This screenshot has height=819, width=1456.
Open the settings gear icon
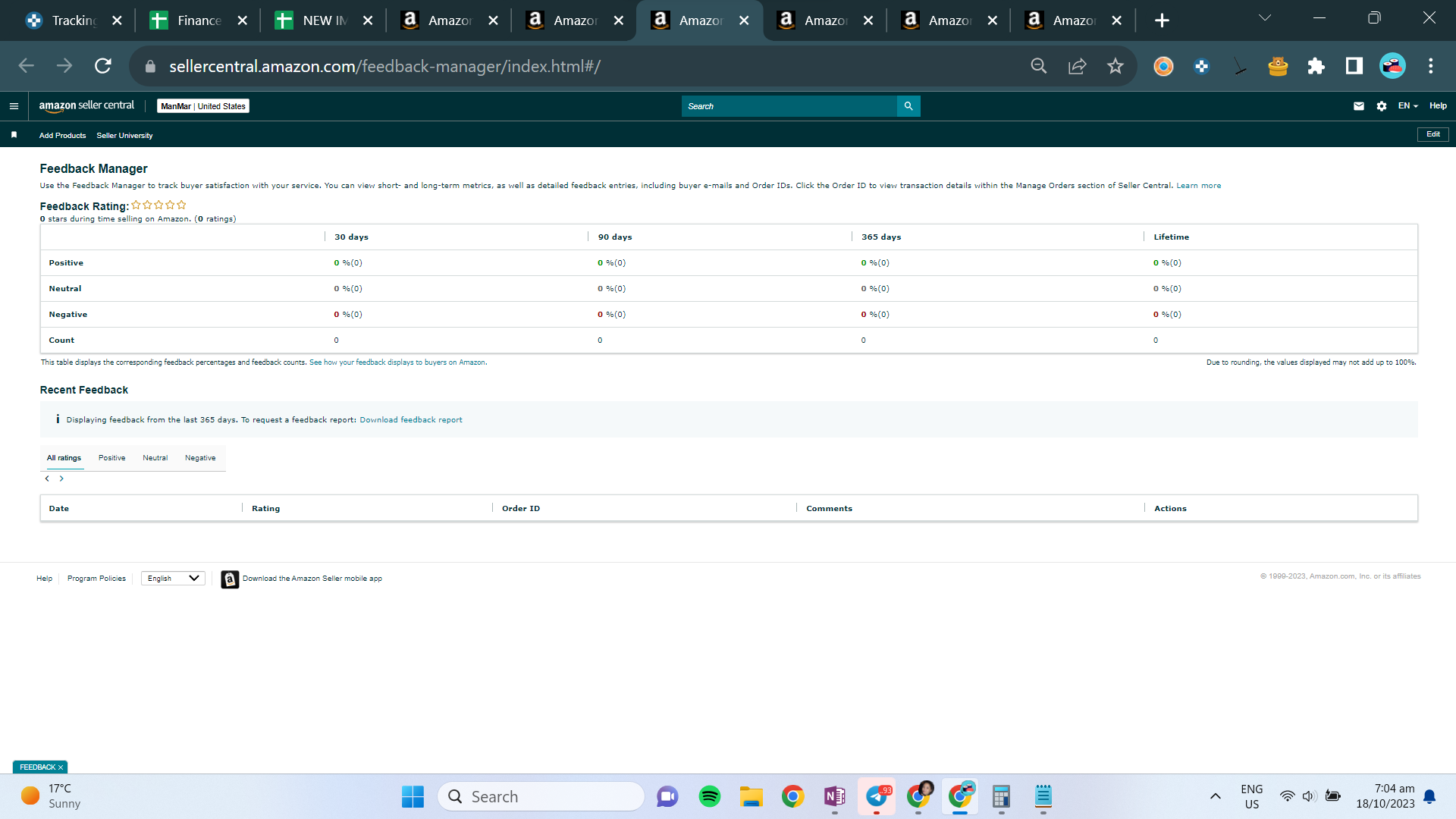[x=1382, y=106]
